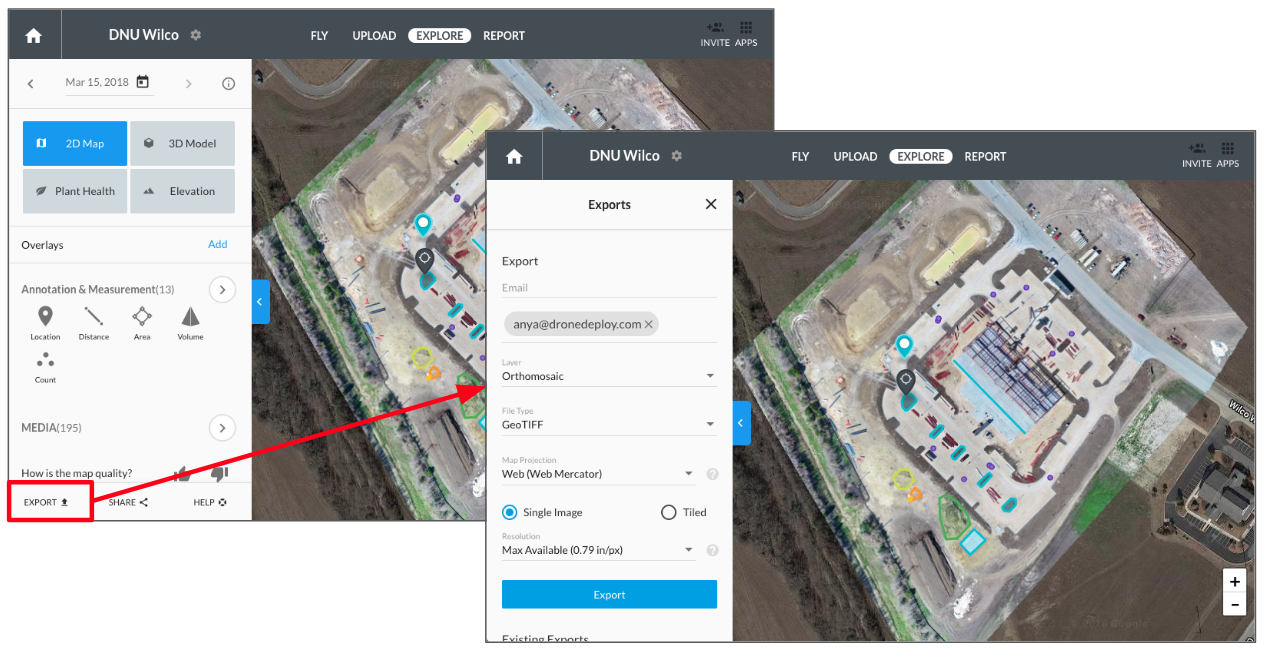Go to the previous map date arrow

(31, 83)
